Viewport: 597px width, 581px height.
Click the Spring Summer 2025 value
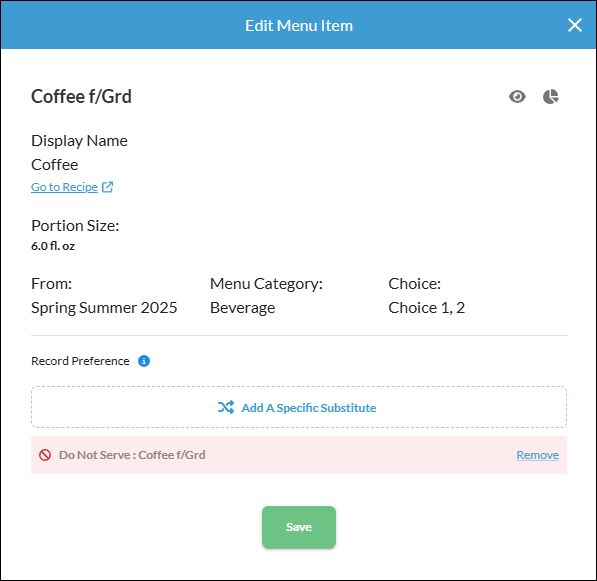tap(104, 308)
